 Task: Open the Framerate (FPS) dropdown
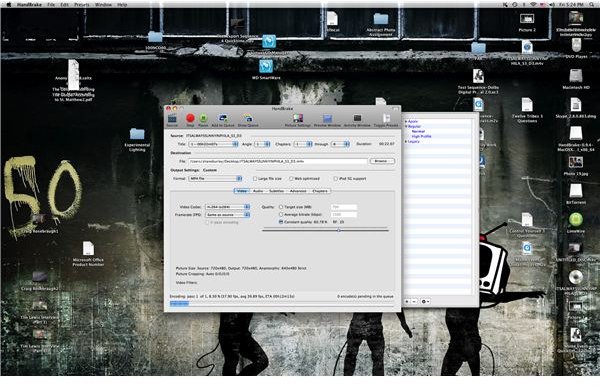tap(228, 215)
